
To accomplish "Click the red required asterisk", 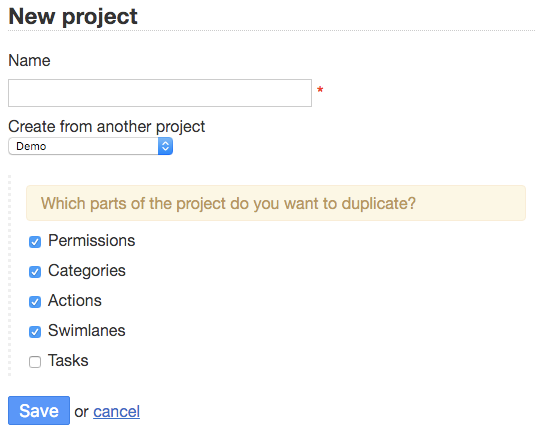I will pyautogui.click(x=320, y=90).
